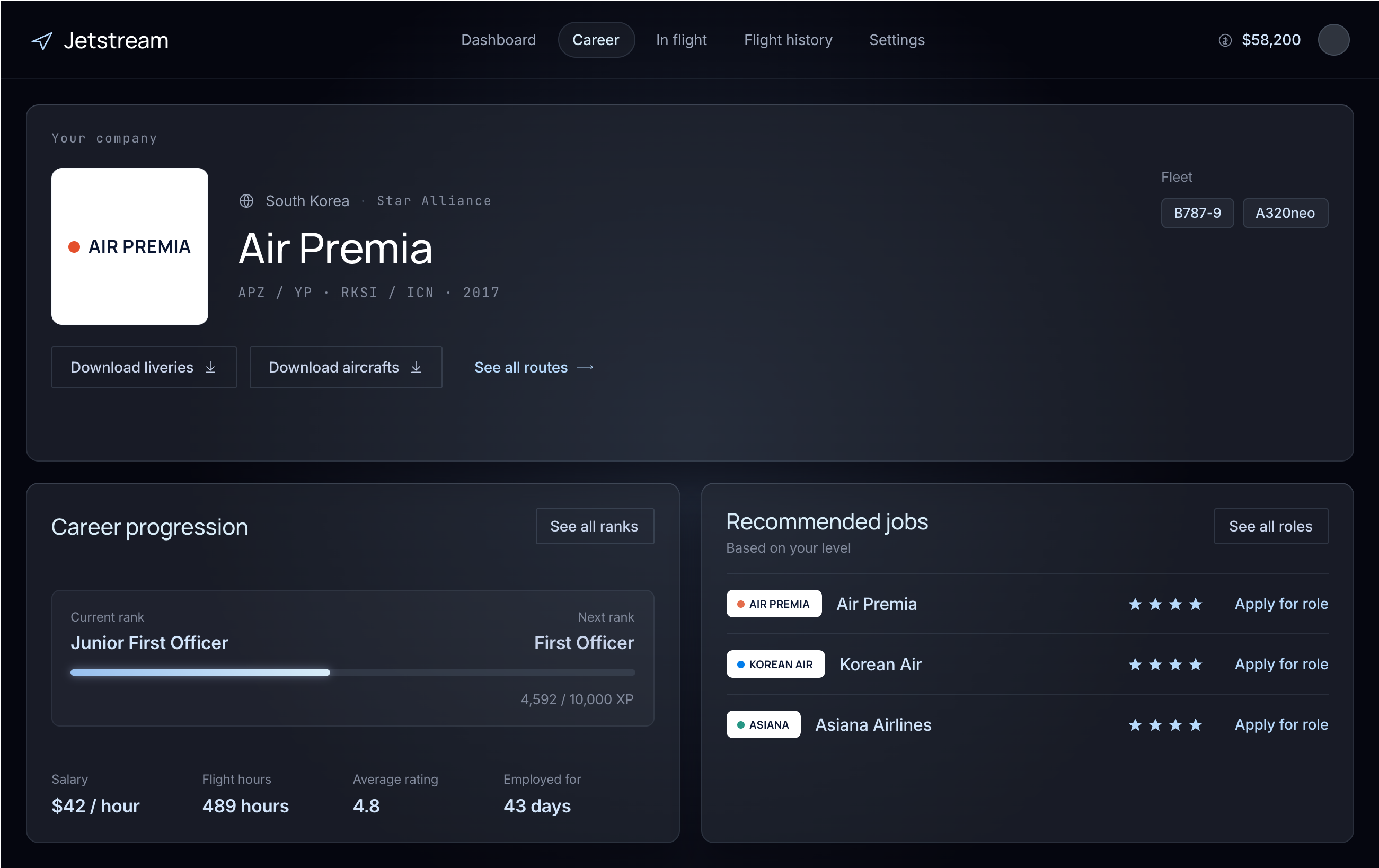Click the Career progression heading
The height and width of the screenshot is (868, 1379).
[149, 527]
